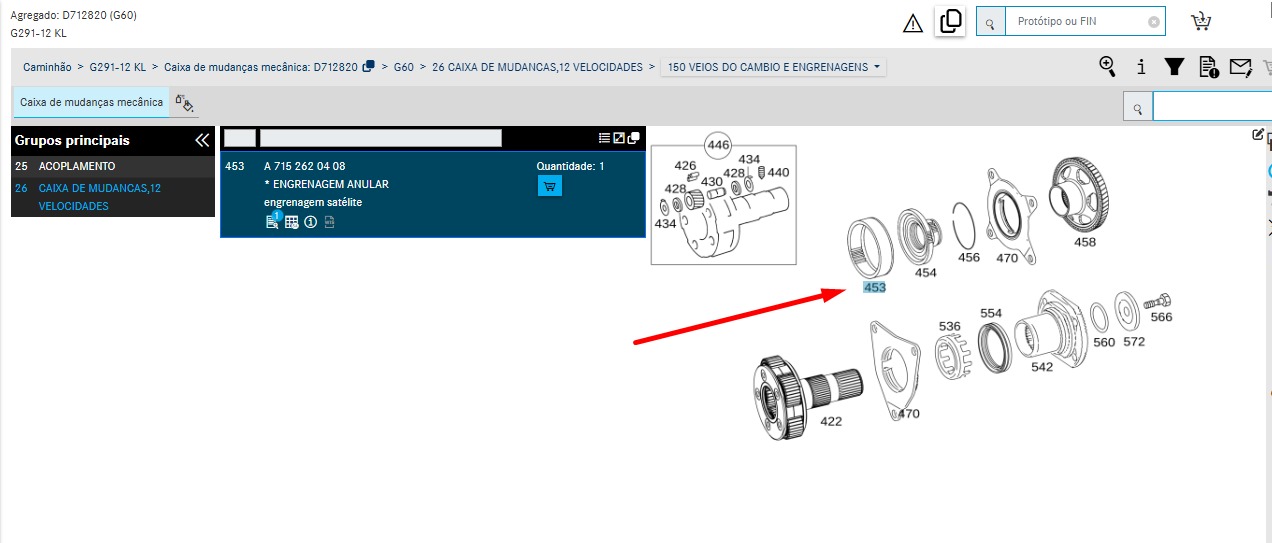The image size is (1272, 543).
Task: Click the magnifier beside the second search box
Action: [1137, 106]
